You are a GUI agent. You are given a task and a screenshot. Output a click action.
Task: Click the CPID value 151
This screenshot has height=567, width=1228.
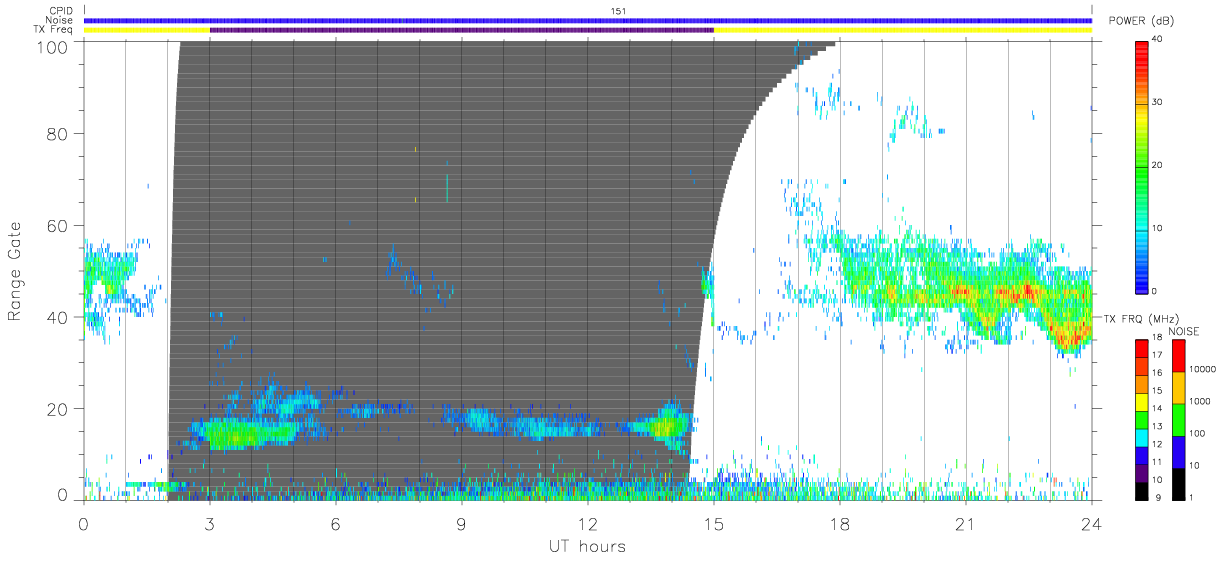617,11
